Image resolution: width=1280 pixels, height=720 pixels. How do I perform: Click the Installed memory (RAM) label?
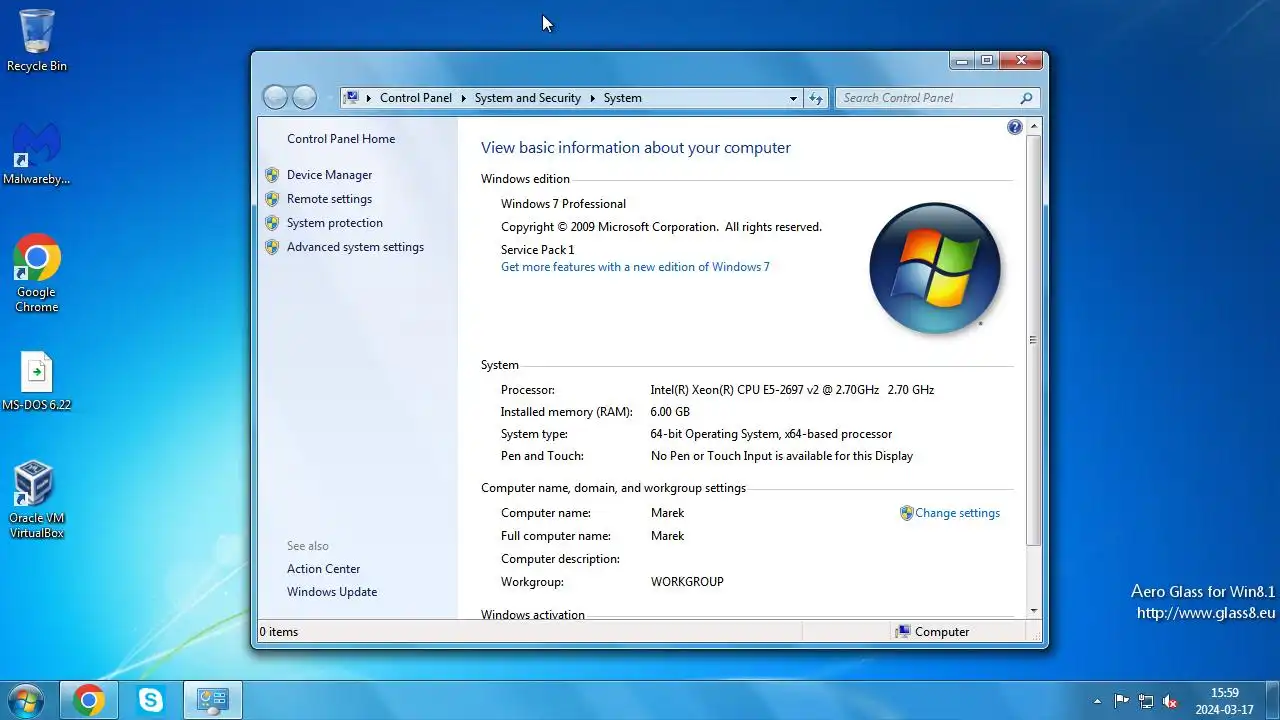[x=567, y=412]
